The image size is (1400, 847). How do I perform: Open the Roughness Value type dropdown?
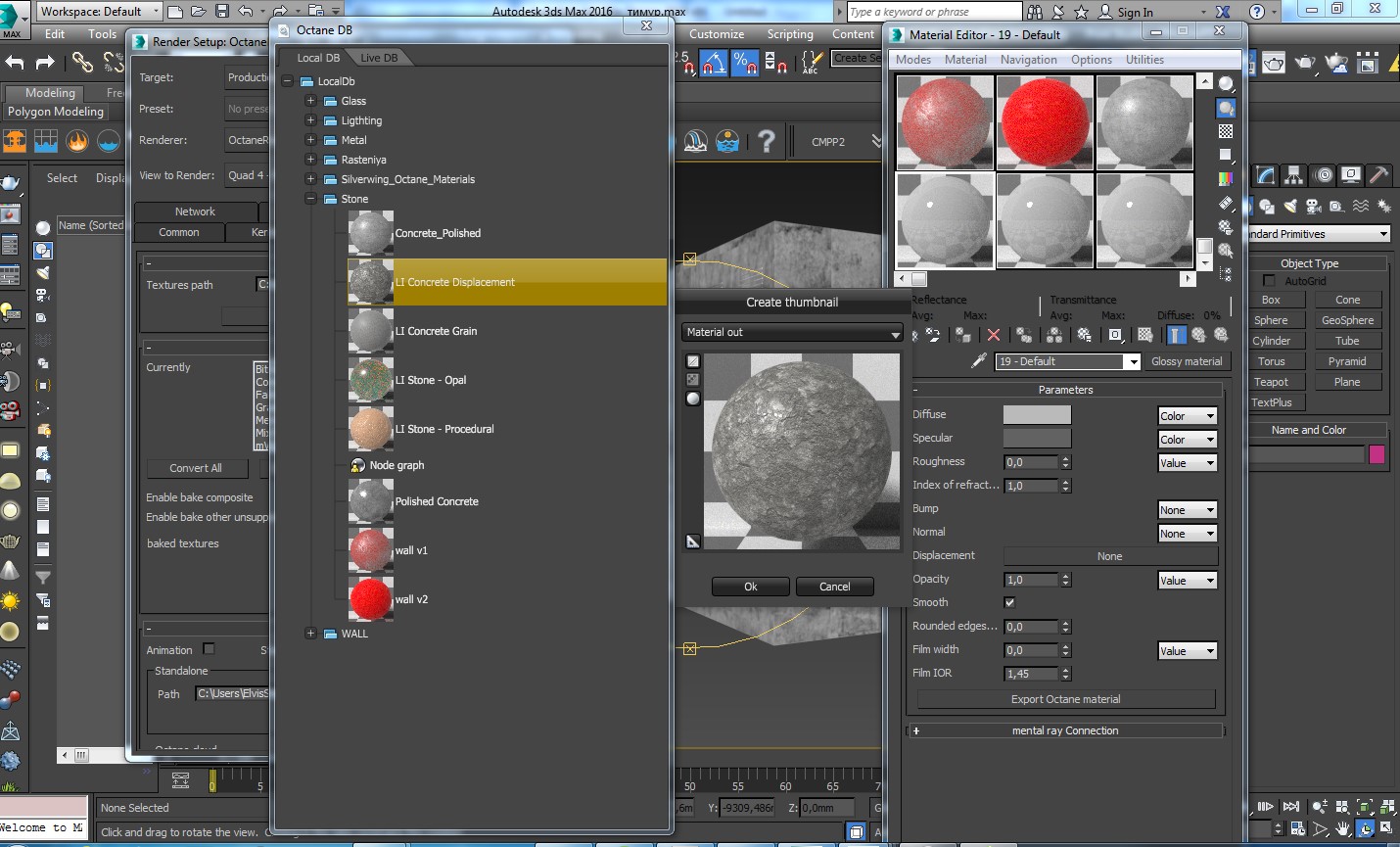point(1188,463)
